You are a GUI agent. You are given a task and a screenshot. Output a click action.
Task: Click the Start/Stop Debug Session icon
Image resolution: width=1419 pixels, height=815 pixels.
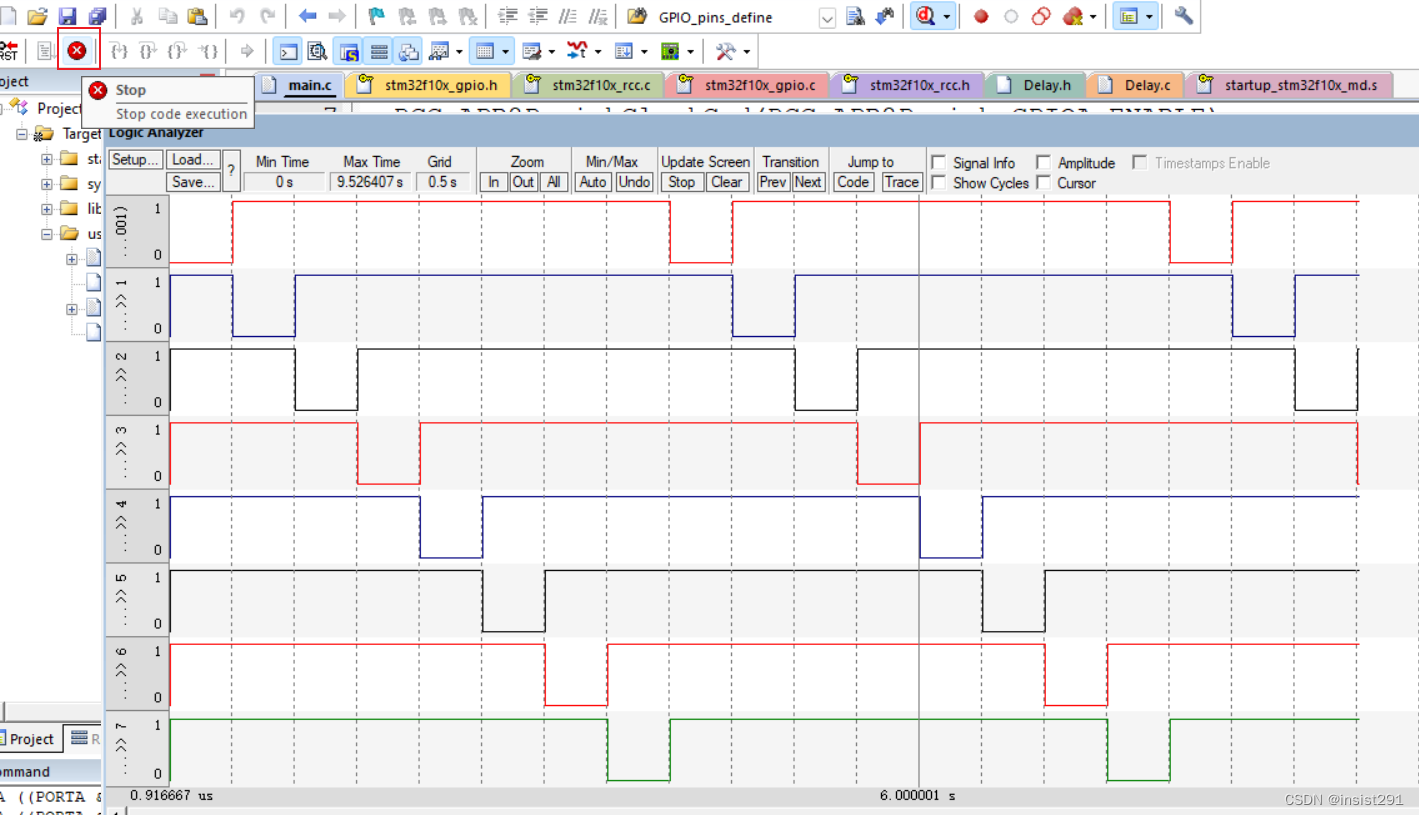click(926, 16)
